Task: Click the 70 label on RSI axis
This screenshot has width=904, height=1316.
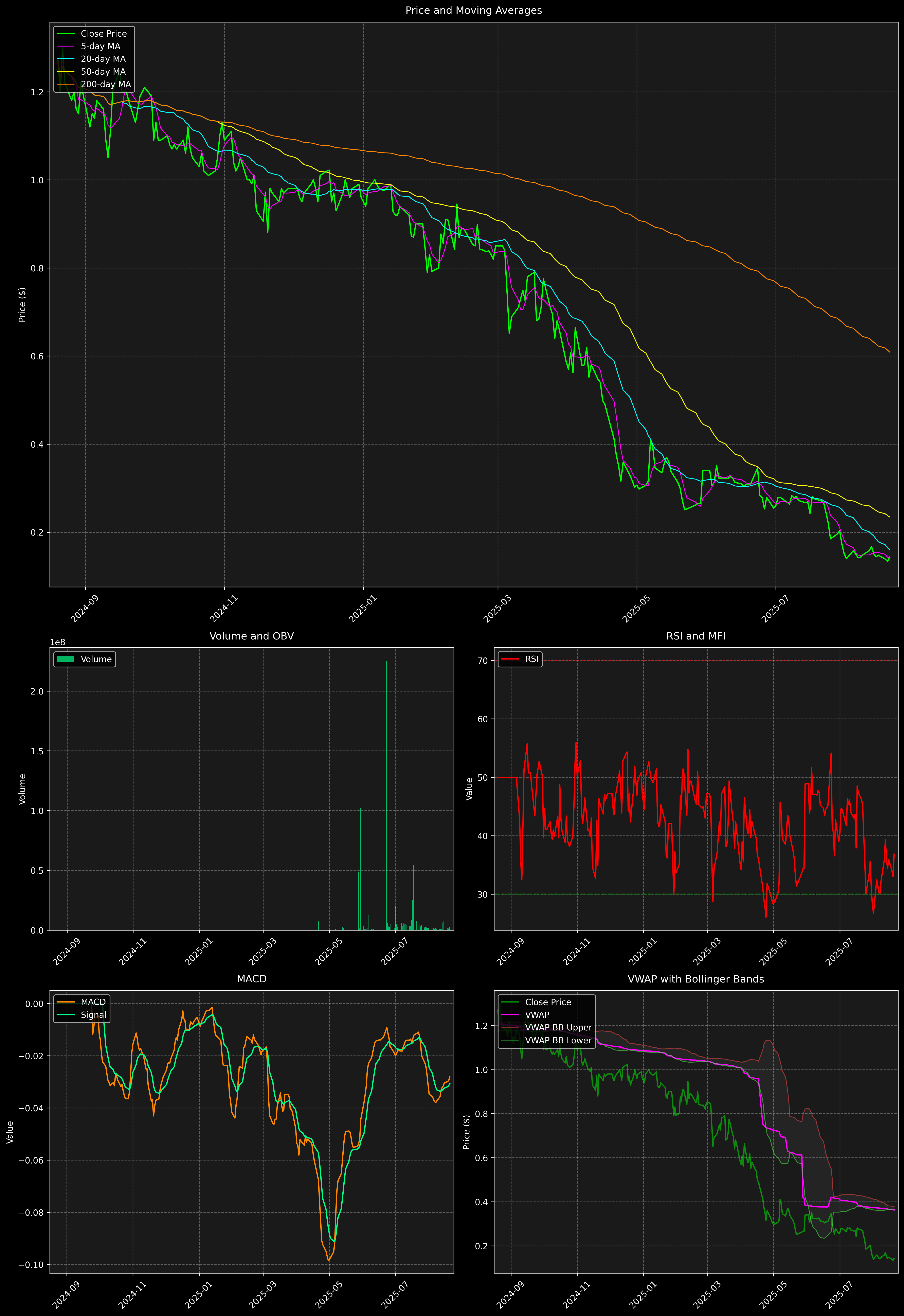Action: click(483, 661)
